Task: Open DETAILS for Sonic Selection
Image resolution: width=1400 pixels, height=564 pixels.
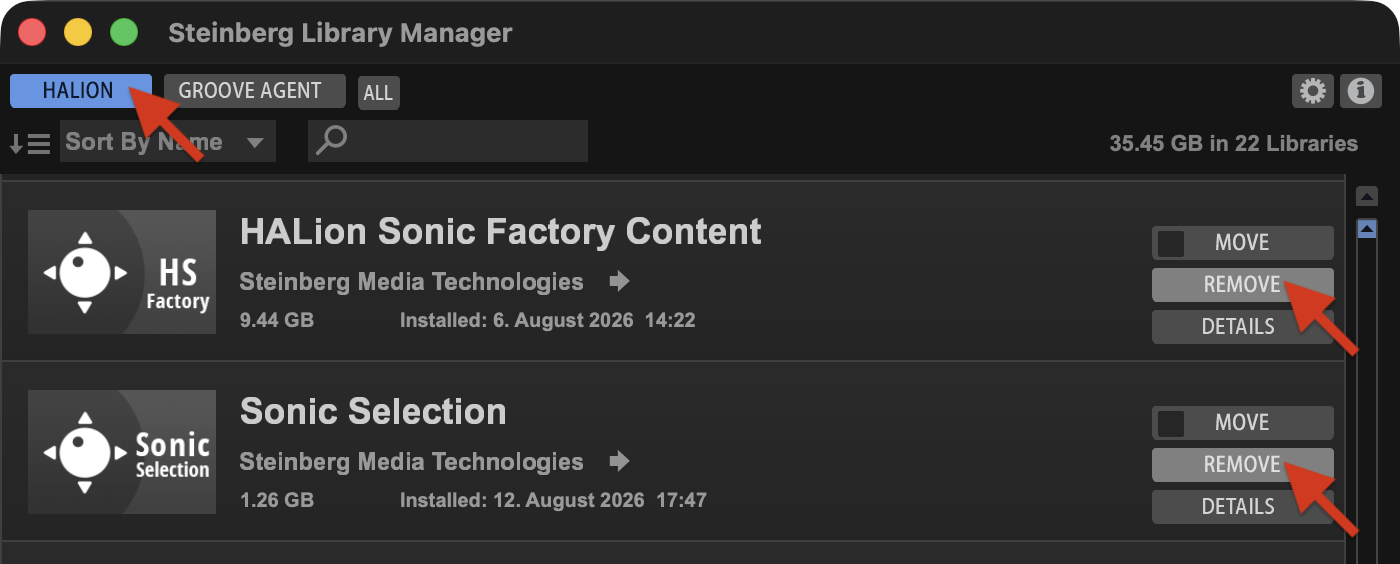Action: pos(1243,507)
